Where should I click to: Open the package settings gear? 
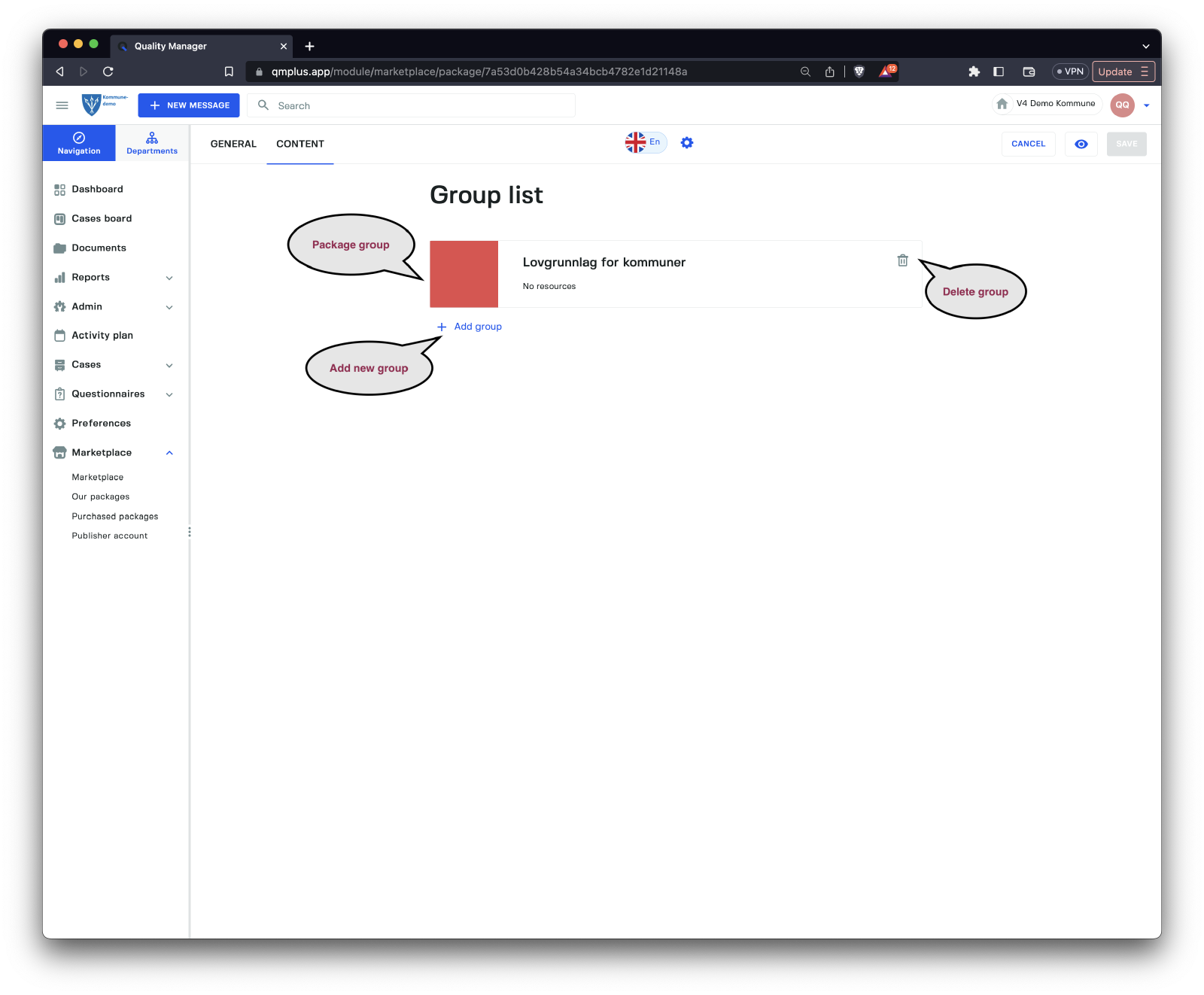(x=686, y=143)
